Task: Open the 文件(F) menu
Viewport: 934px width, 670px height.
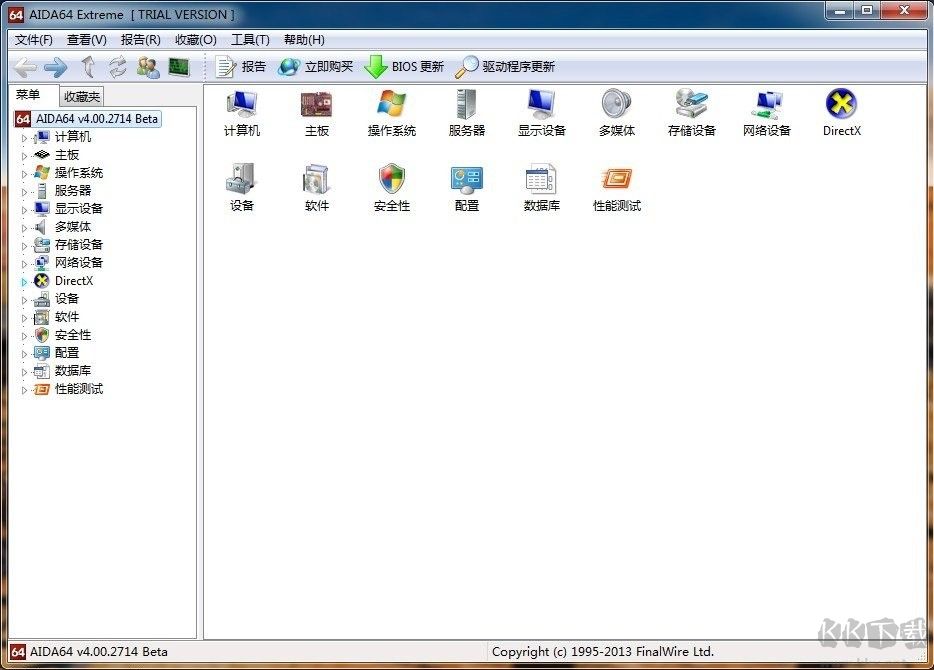Action: tap(33, 40)
